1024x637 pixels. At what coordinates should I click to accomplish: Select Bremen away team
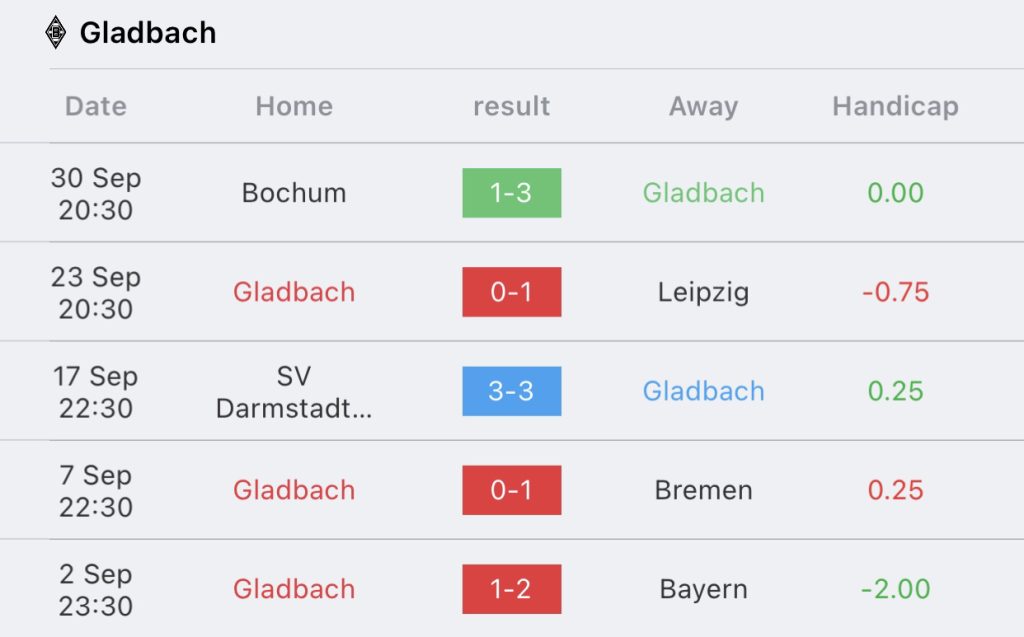click(703, 490)
